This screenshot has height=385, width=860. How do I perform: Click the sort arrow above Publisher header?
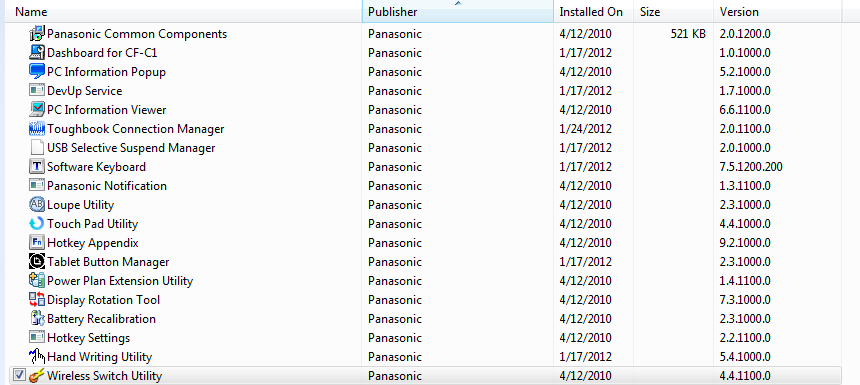click(x=458, y=3)
